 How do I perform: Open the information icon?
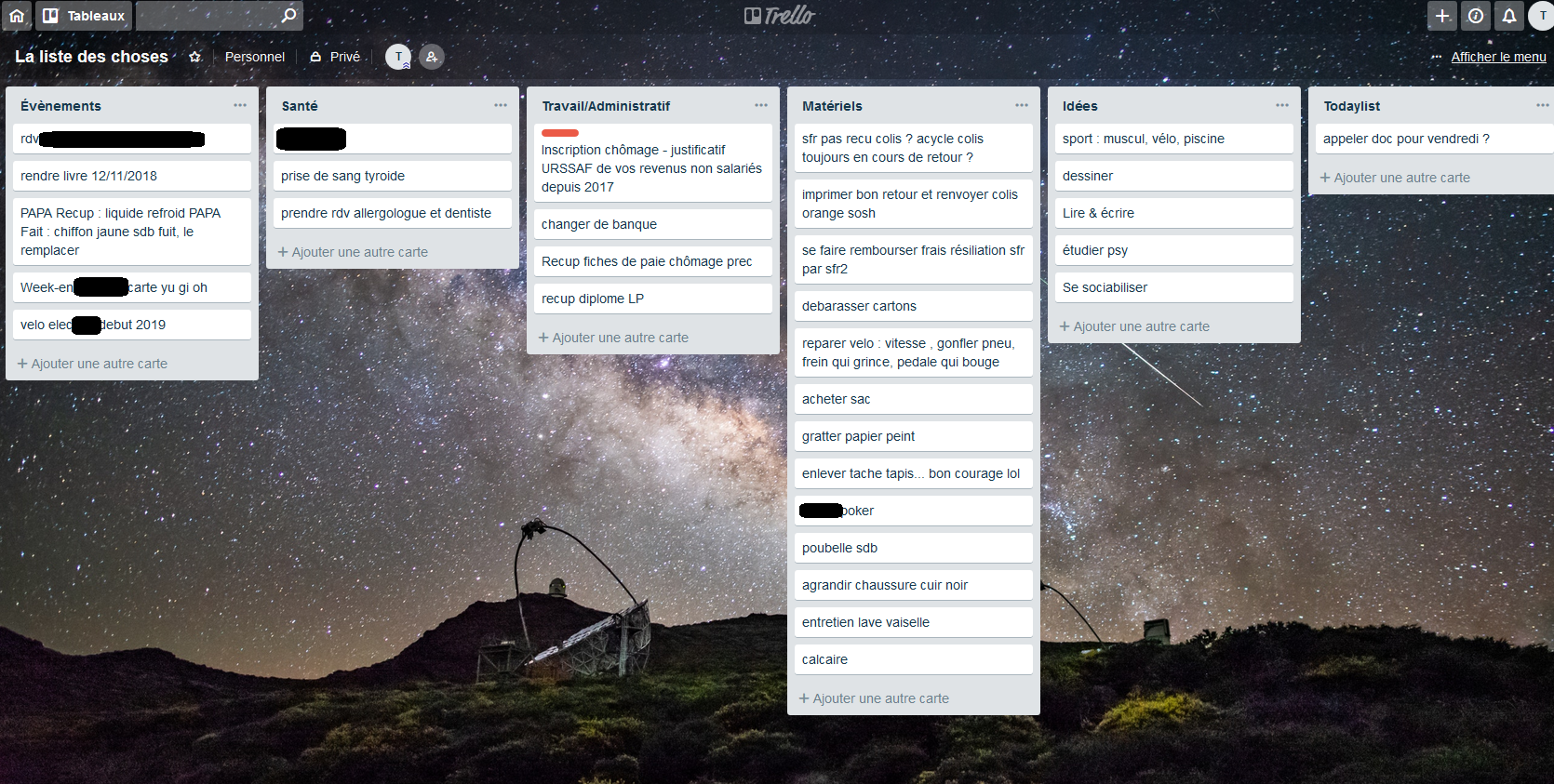click(x=1476, y=15)
